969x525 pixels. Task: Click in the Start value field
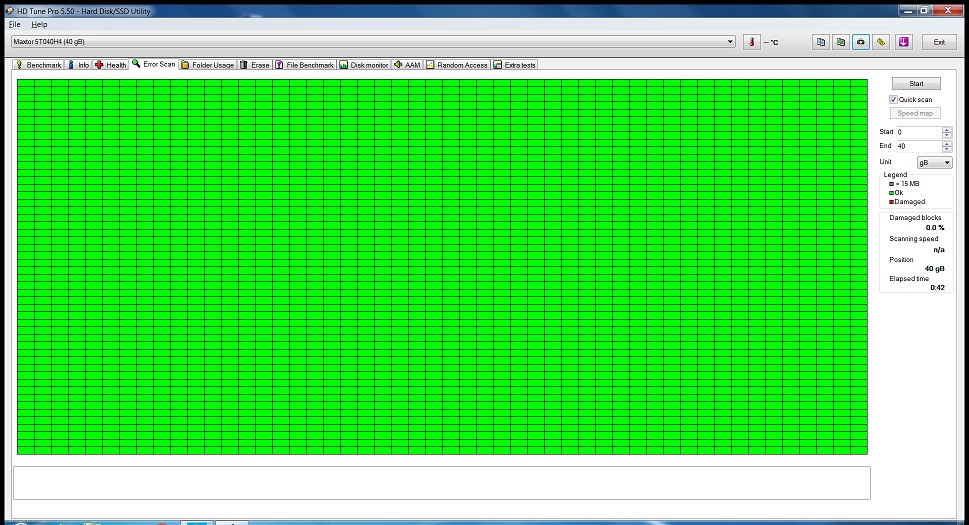[919, 132]
